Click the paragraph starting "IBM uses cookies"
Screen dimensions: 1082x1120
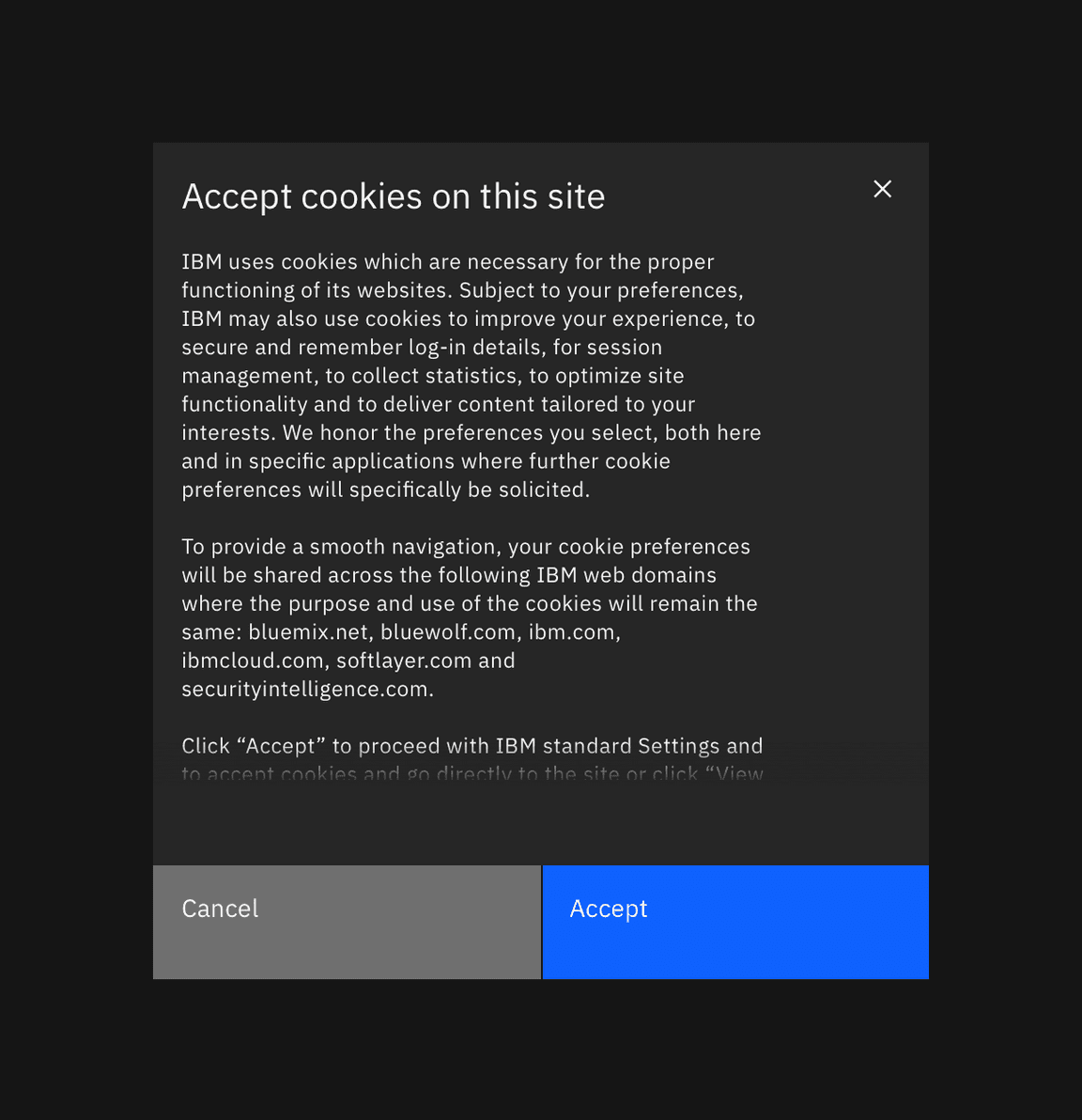[470, 376]
